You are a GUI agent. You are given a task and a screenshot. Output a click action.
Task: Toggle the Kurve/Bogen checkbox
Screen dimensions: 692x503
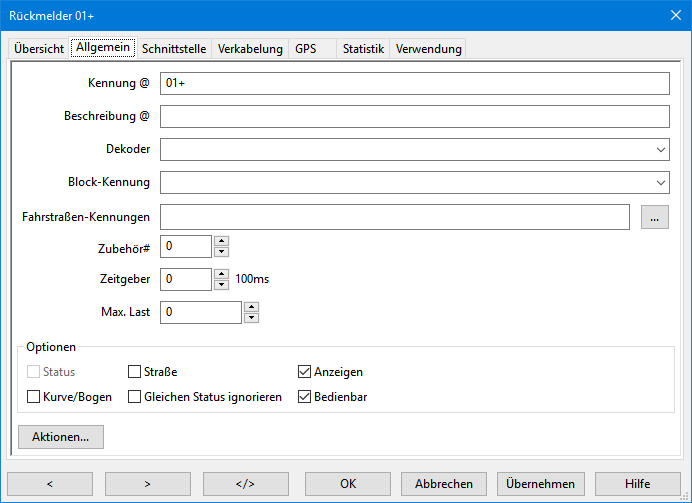click(x=34, y=397)
